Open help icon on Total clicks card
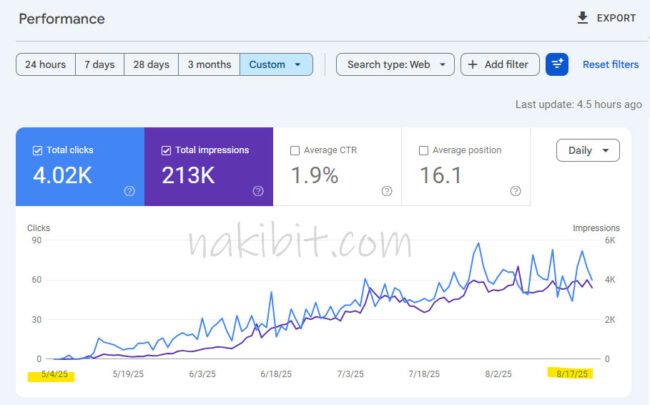 click(x=129, y=191)
